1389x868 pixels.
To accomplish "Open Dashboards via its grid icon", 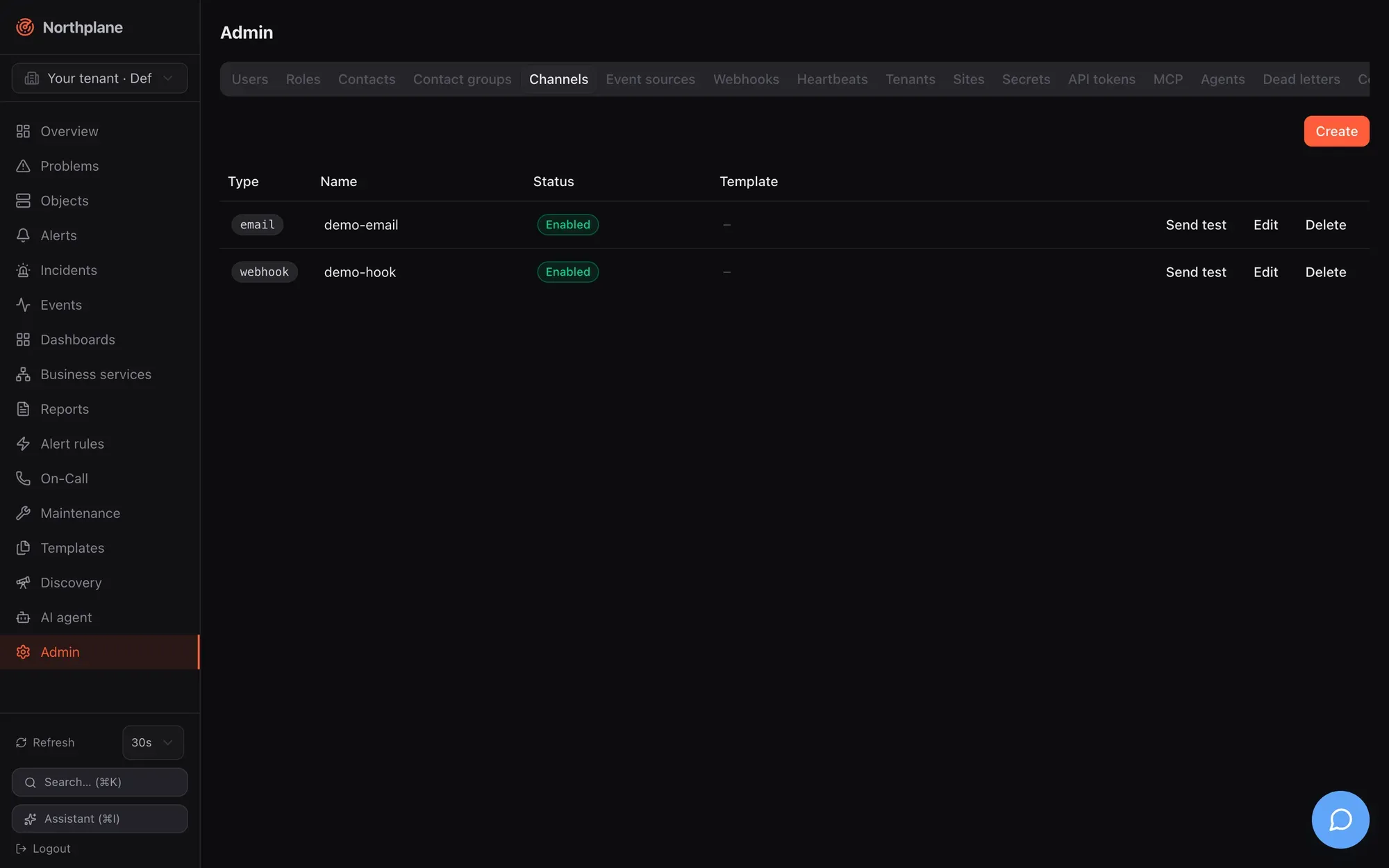I will pos(23,340).
